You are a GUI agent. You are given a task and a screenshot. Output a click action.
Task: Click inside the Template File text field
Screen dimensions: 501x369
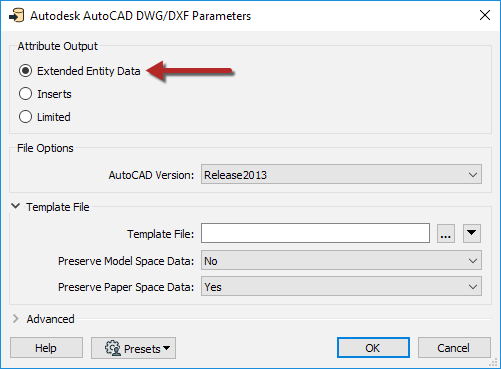point(315,233)
